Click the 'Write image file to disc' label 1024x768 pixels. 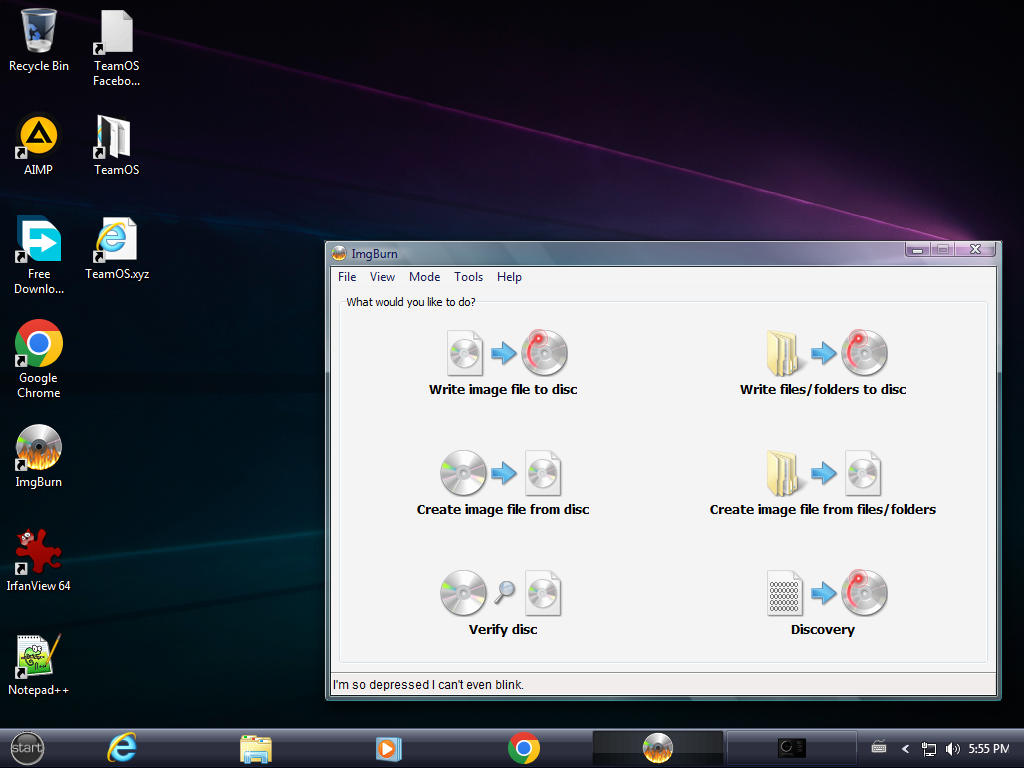point(503,390)
